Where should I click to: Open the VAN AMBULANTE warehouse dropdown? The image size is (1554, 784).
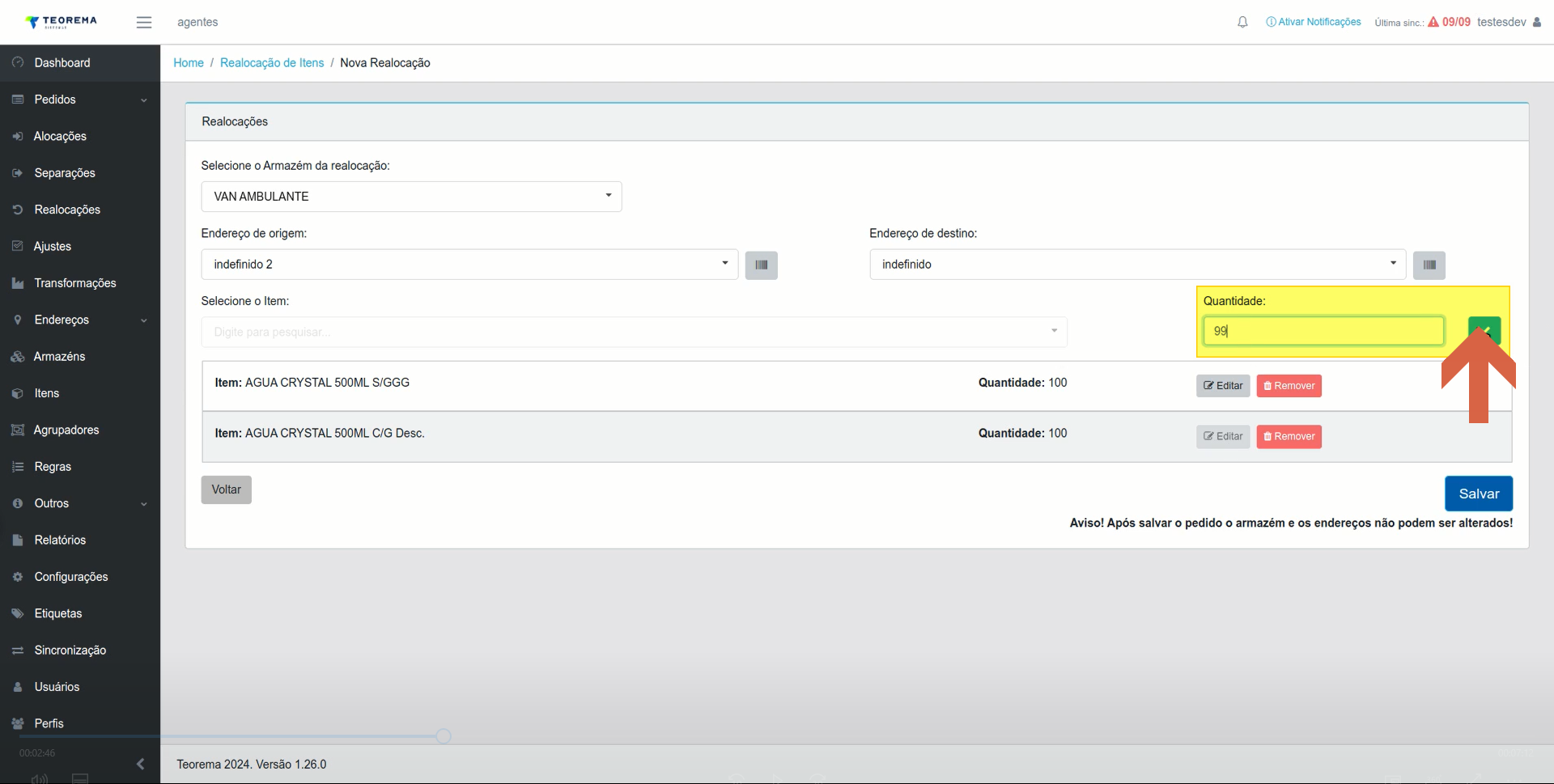point(411,197)
